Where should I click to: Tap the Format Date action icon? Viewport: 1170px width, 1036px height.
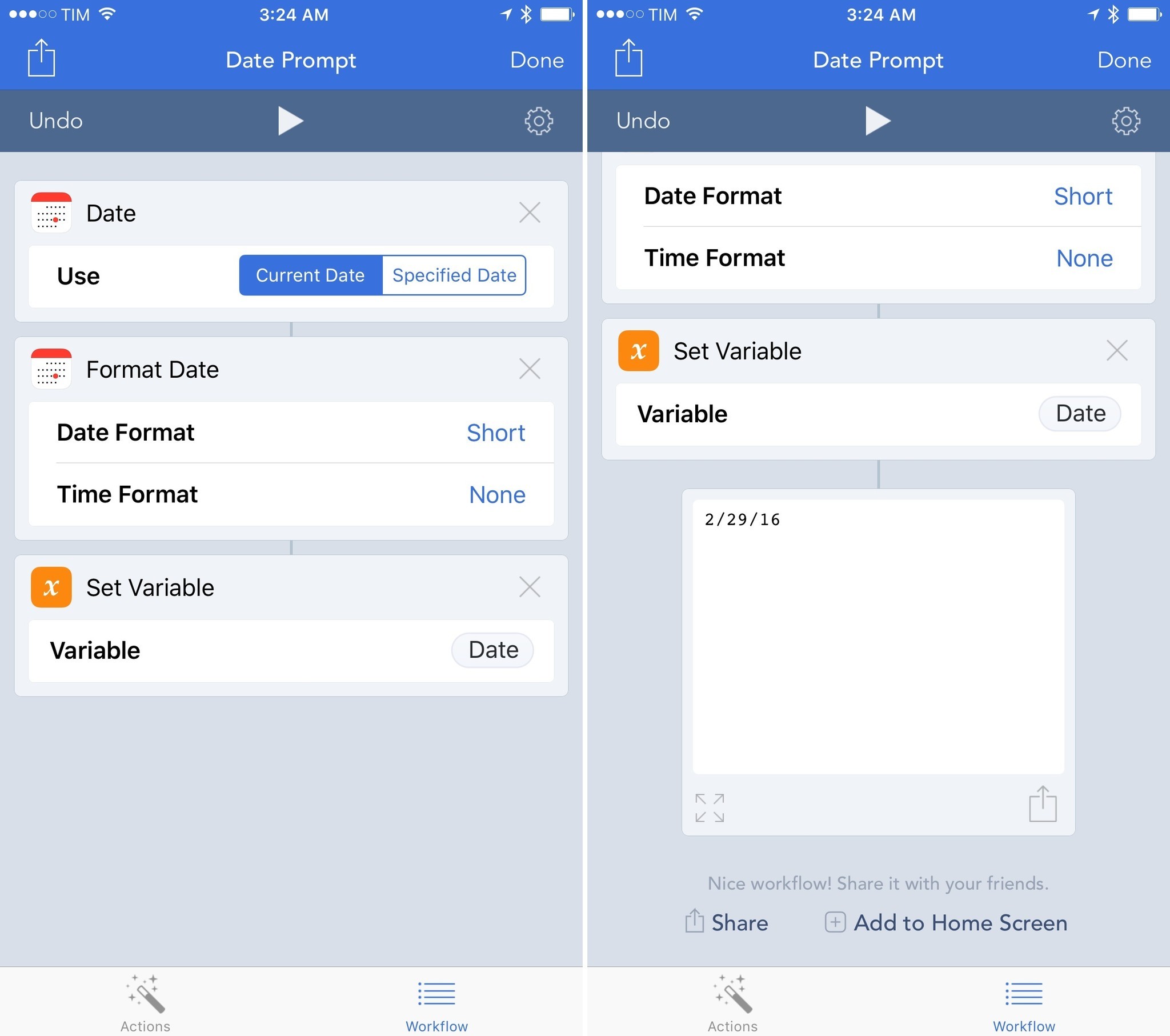tap(51, 370)
